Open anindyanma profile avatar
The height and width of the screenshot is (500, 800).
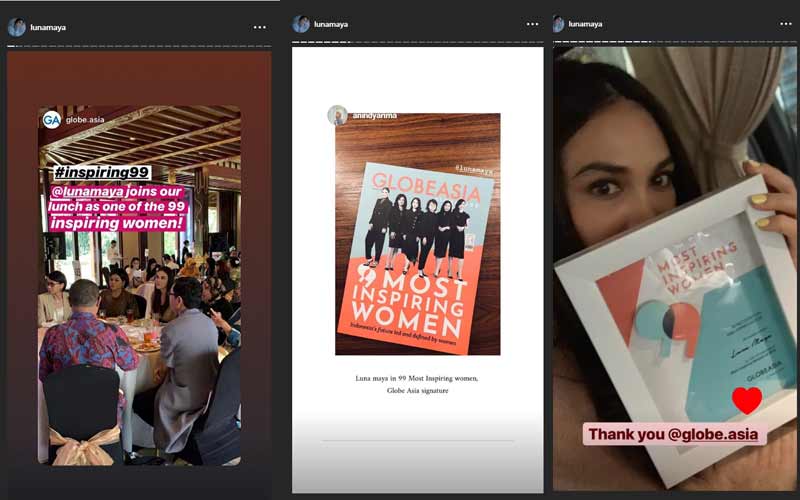pos(337,115)
